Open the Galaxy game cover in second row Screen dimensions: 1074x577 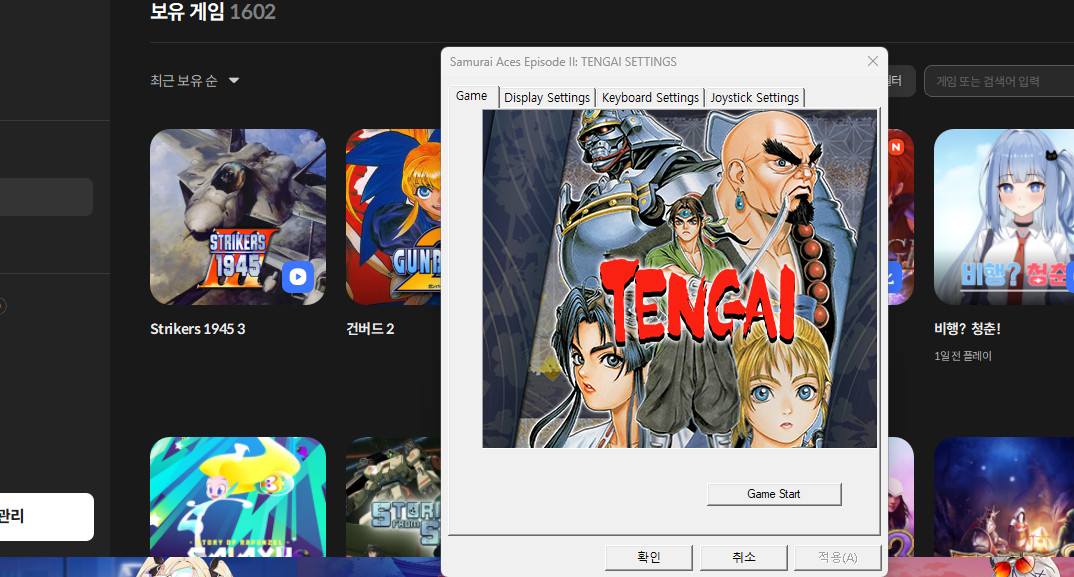238,497
